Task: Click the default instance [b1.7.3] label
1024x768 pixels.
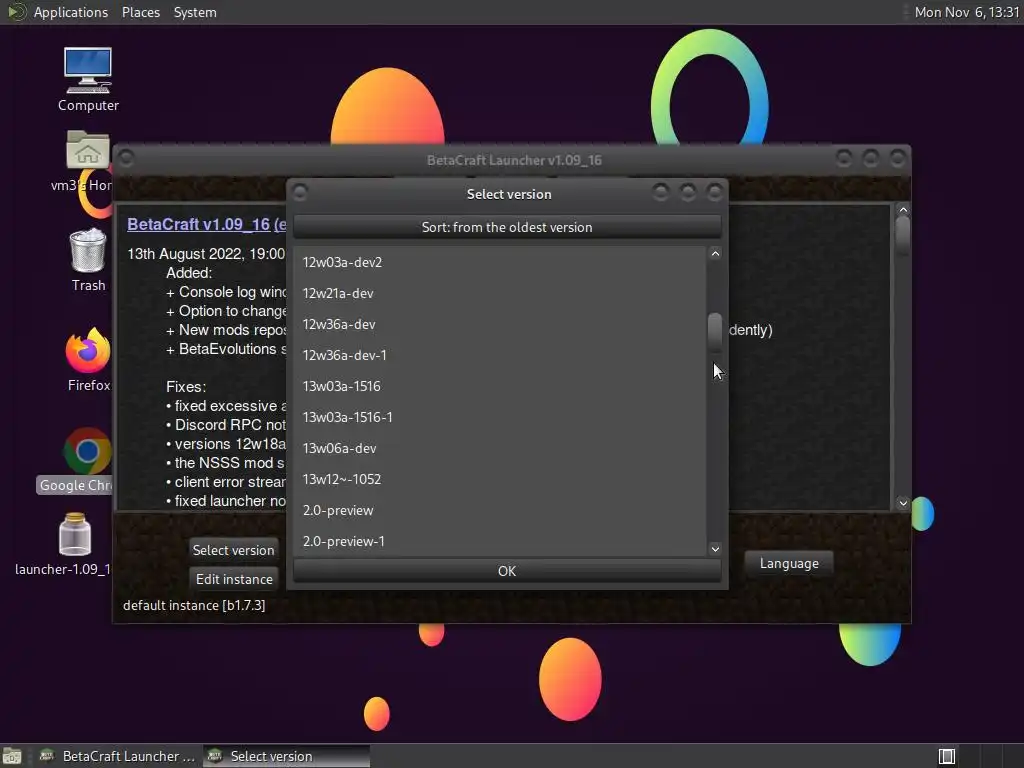Action: (194, 605)
